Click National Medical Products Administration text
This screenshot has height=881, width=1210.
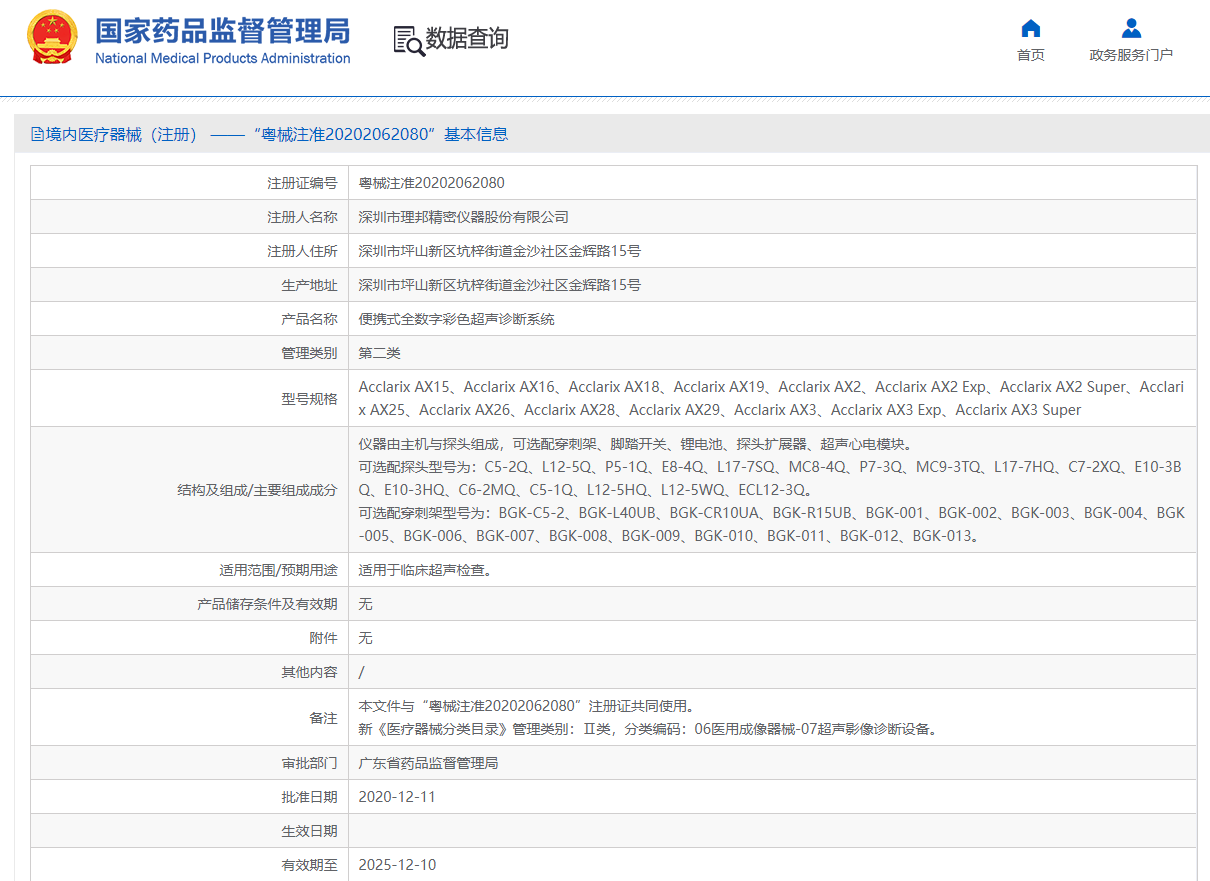click(223, 58)
